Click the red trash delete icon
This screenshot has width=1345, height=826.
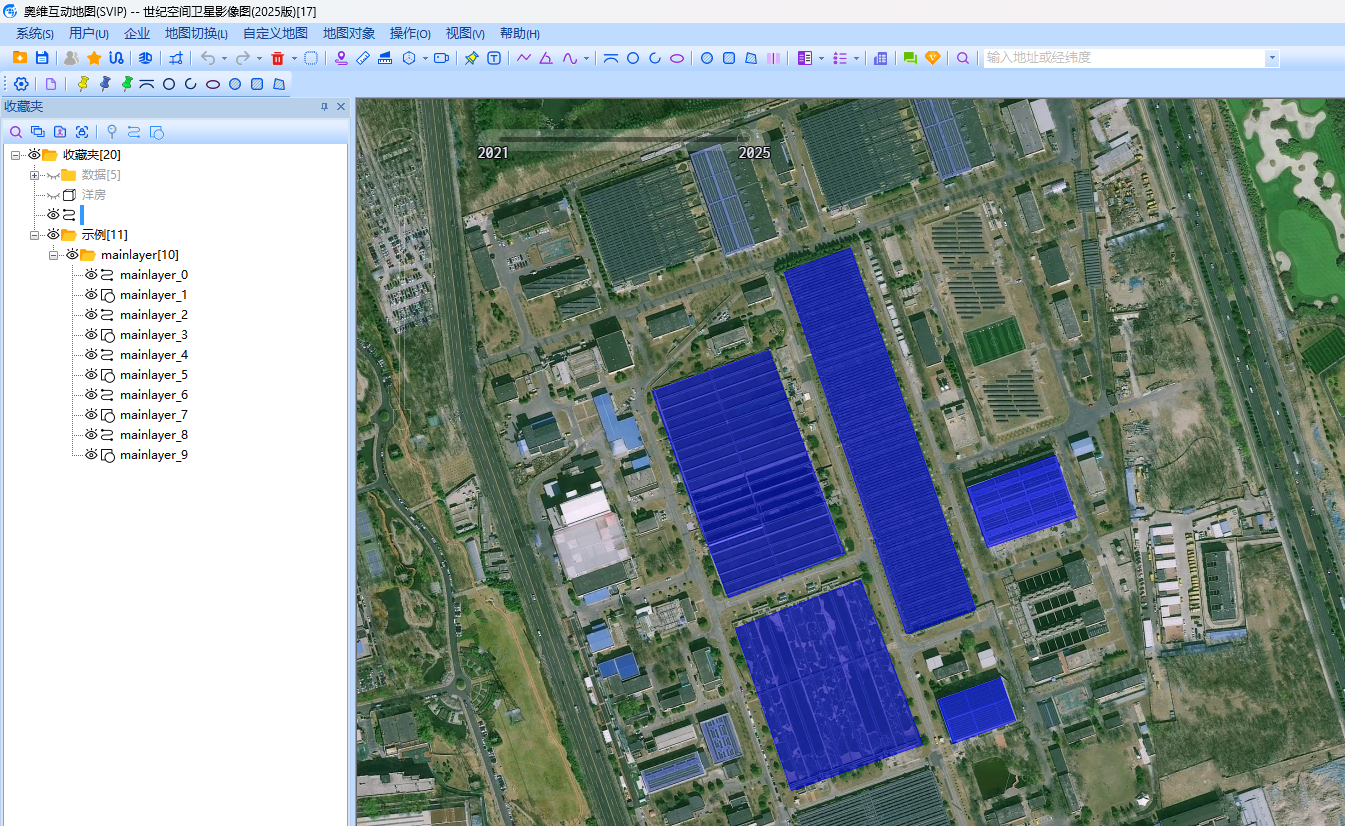pos(278,58)
